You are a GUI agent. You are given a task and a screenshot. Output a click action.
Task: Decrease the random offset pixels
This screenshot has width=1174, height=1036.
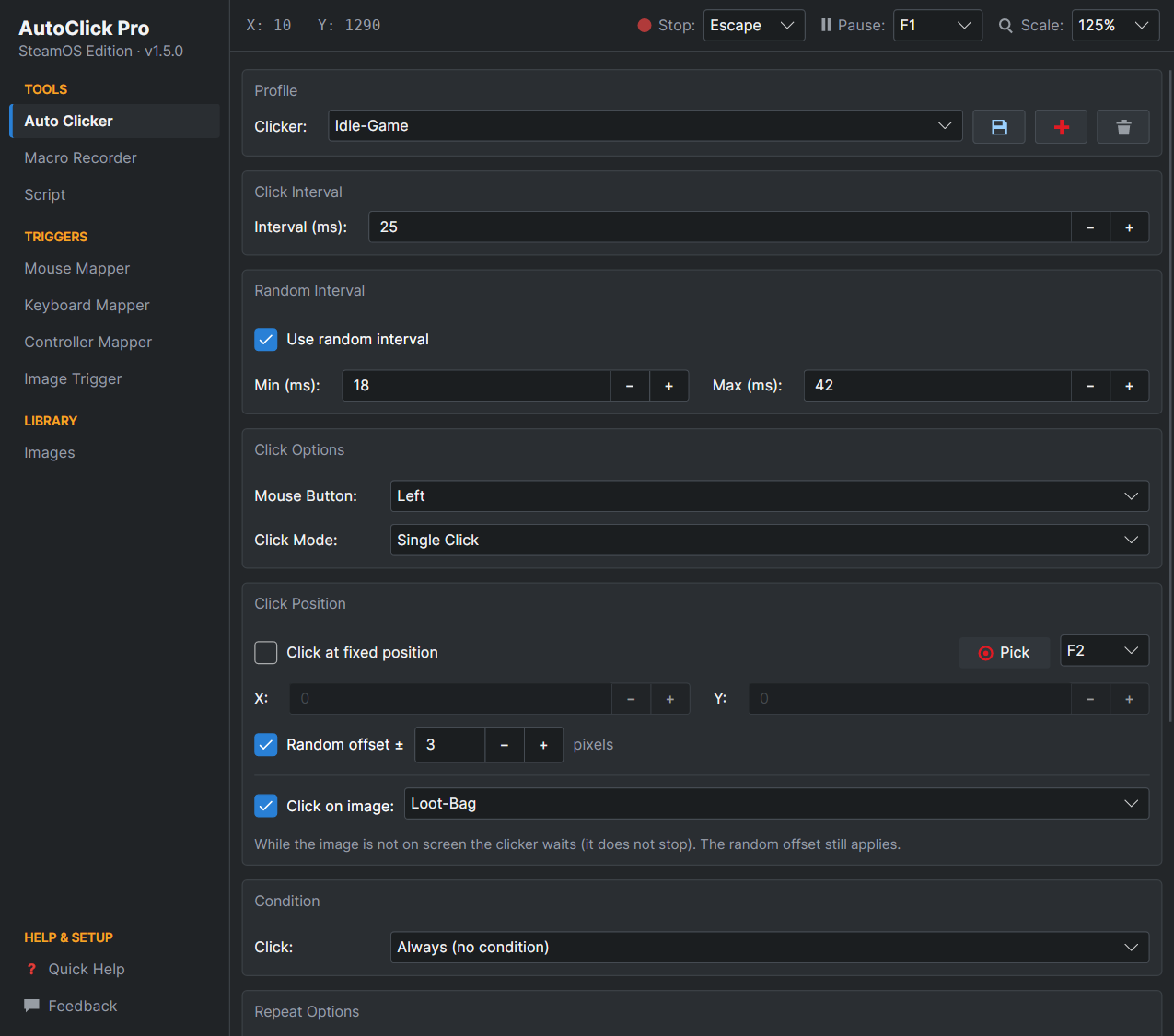tap(505, 745)
